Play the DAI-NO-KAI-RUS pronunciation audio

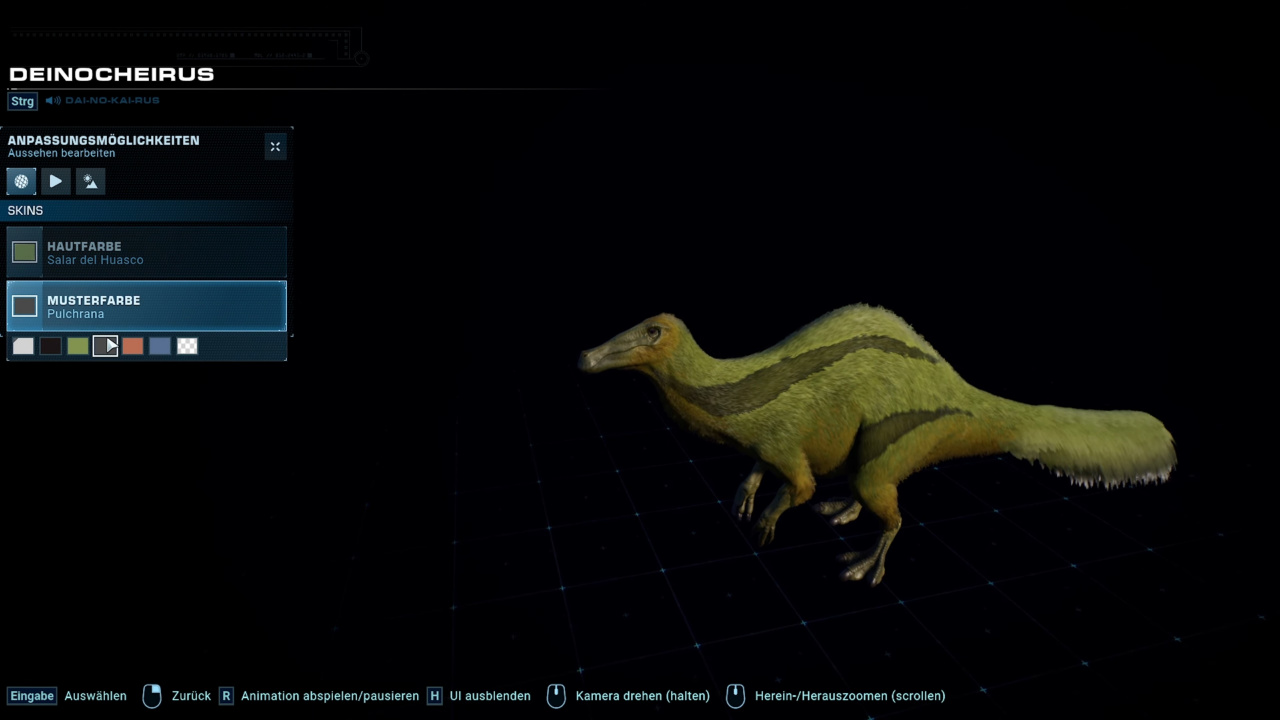pos(53,100)
